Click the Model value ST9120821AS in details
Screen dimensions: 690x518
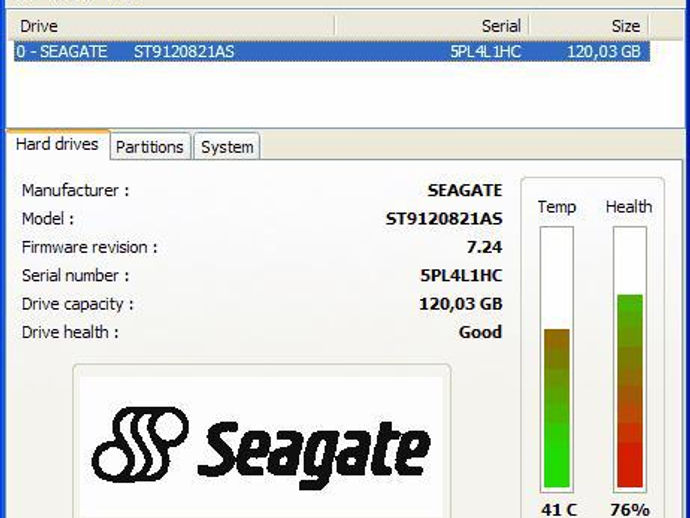[444, 219]
